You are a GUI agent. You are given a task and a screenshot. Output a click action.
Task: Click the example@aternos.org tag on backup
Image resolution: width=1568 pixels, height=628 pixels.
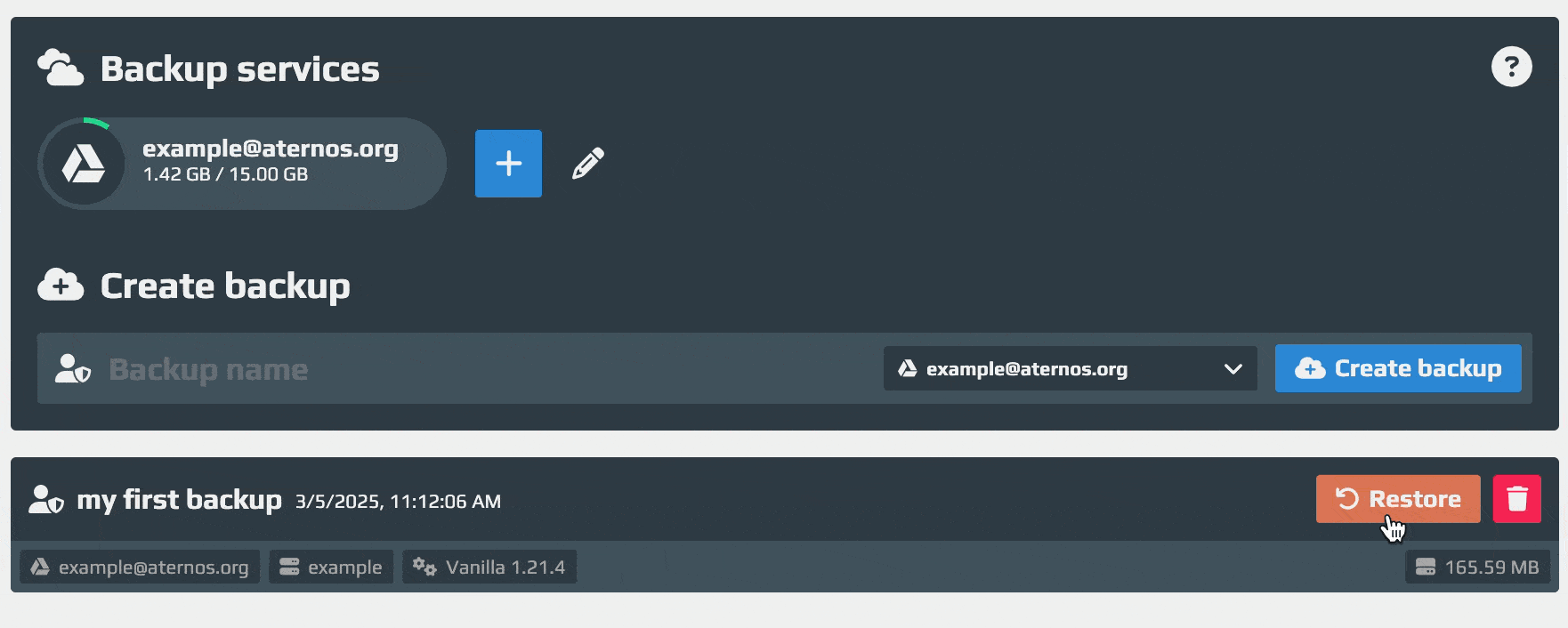point(140,567)
